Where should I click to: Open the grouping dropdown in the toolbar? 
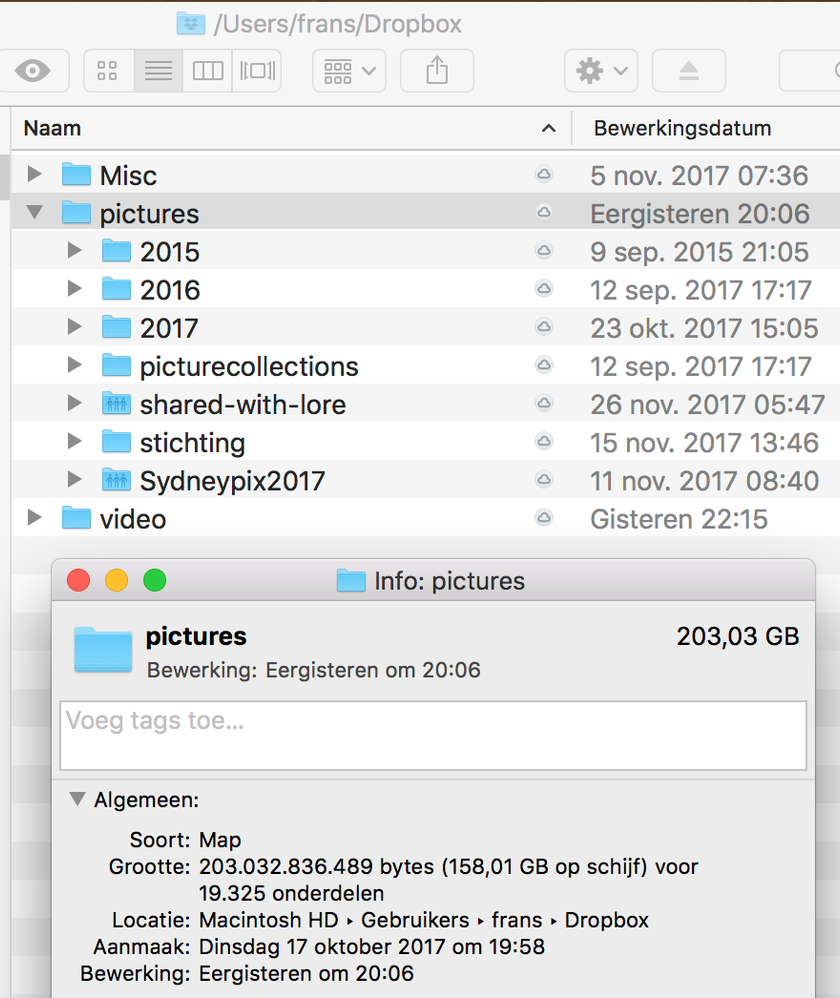click(348, 70)
